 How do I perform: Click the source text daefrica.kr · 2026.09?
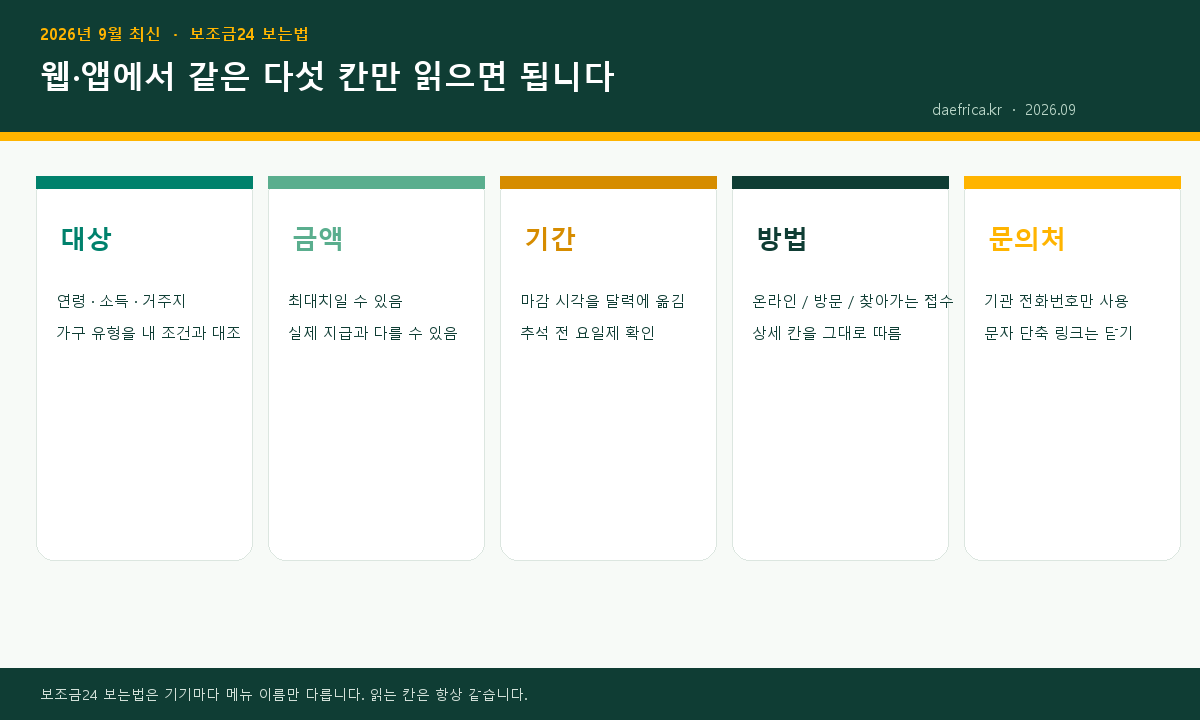coord(1004,110)
